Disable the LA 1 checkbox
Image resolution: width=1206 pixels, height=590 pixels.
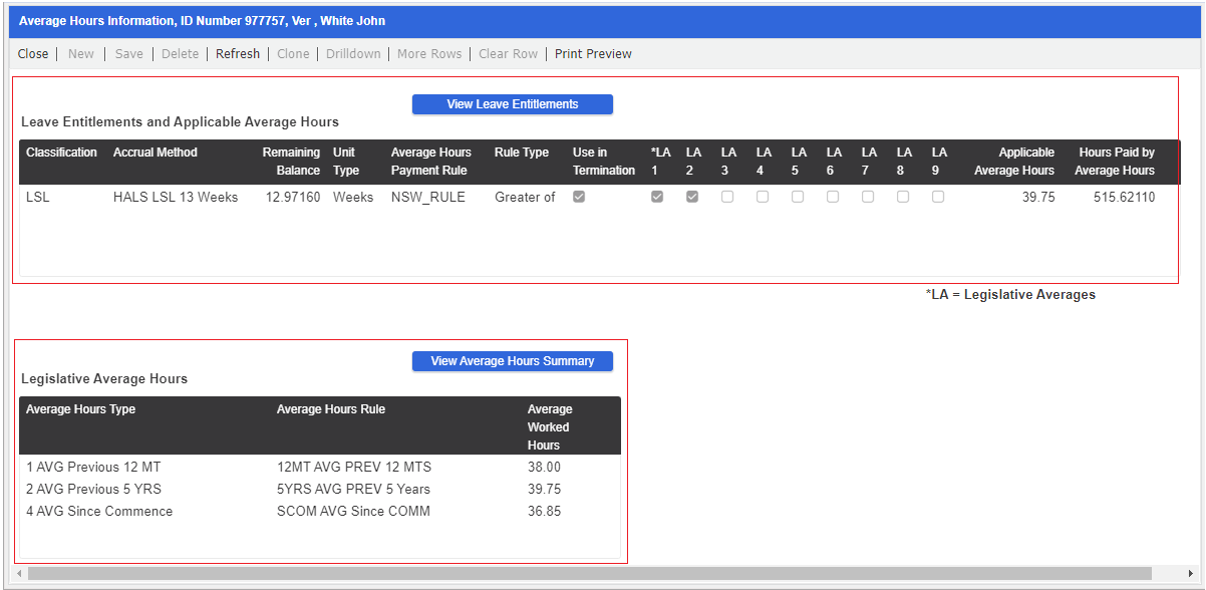[x=657, y=196]
